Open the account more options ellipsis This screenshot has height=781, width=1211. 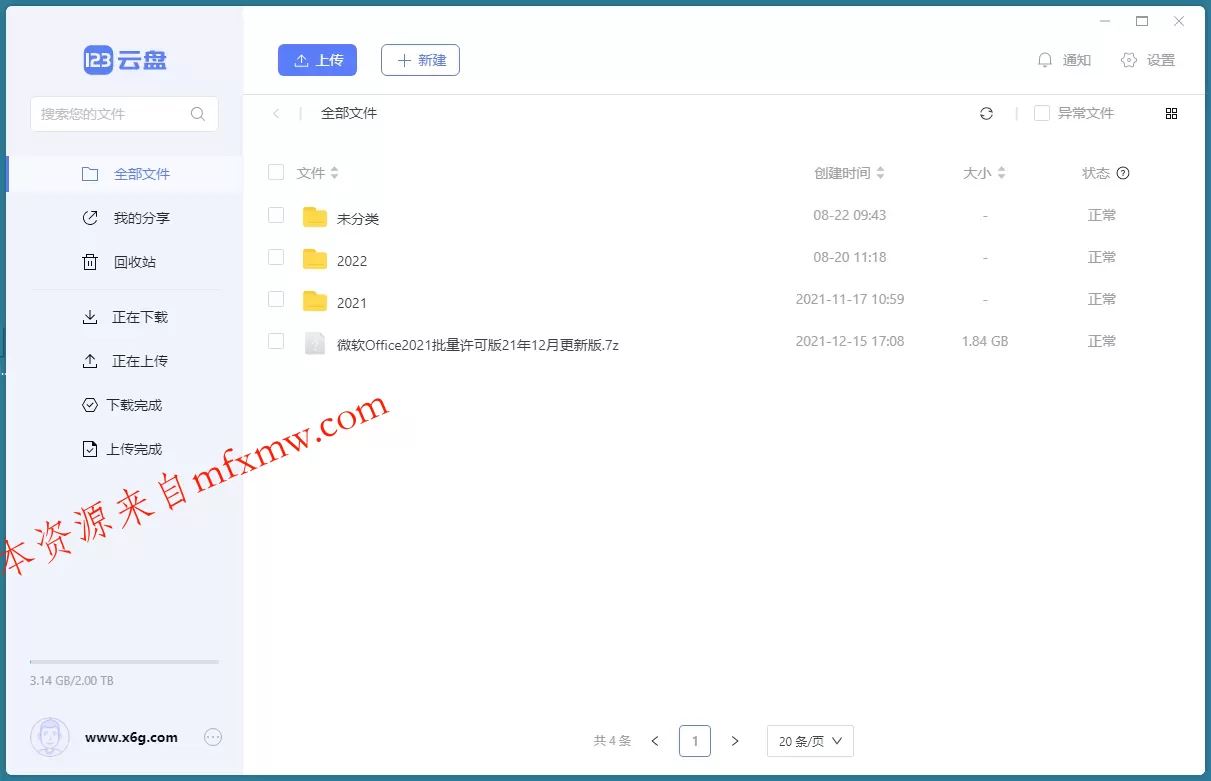click(213, 737)
